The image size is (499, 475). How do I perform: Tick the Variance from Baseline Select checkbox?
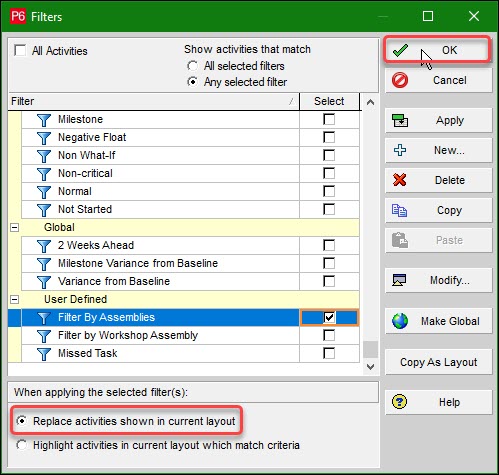coord(329,281)
